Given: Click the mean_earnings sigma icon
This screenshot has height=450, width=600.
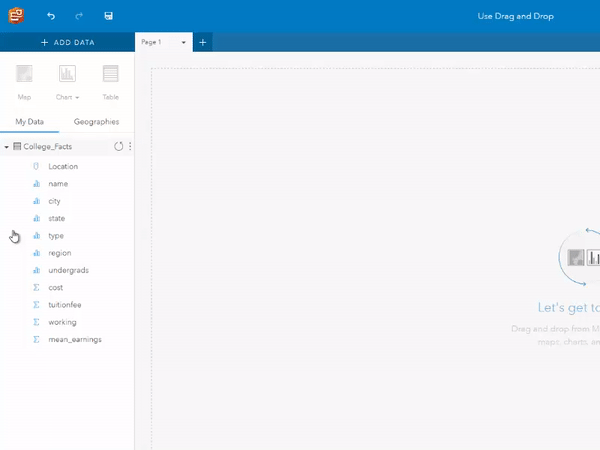Looking at the screenshot, I should click(36, 339).
